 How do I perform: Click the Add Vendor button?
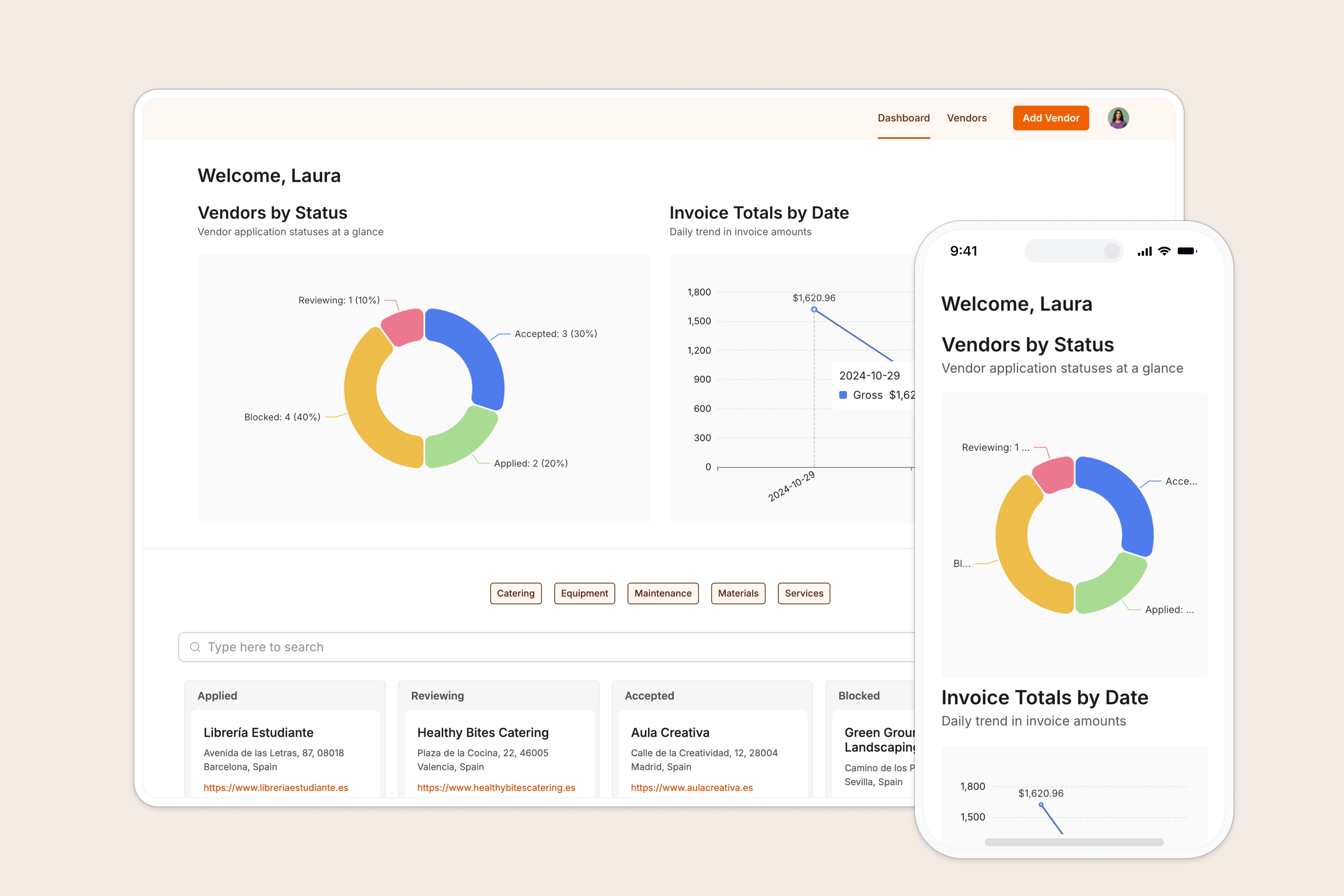point(1050,118)
